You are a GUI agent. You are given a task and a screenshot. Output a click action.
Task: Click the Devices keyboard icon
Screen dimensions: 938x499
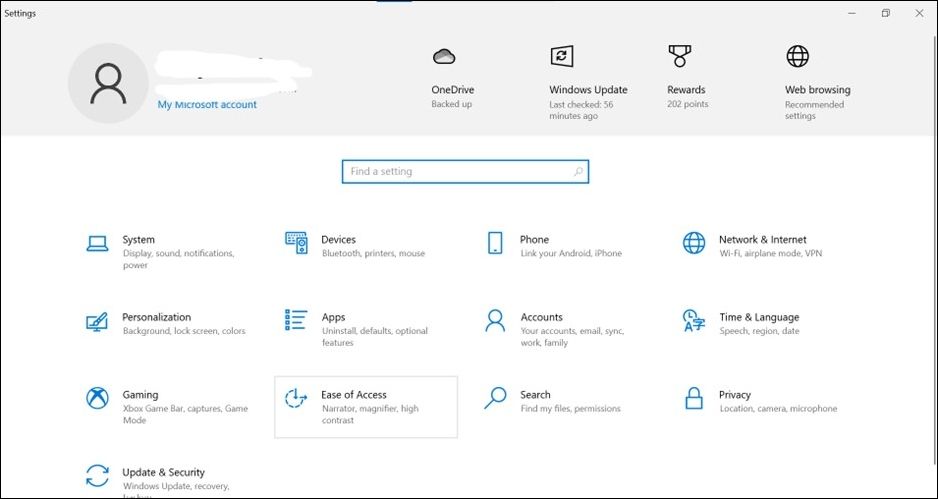[x=296, y=243]
